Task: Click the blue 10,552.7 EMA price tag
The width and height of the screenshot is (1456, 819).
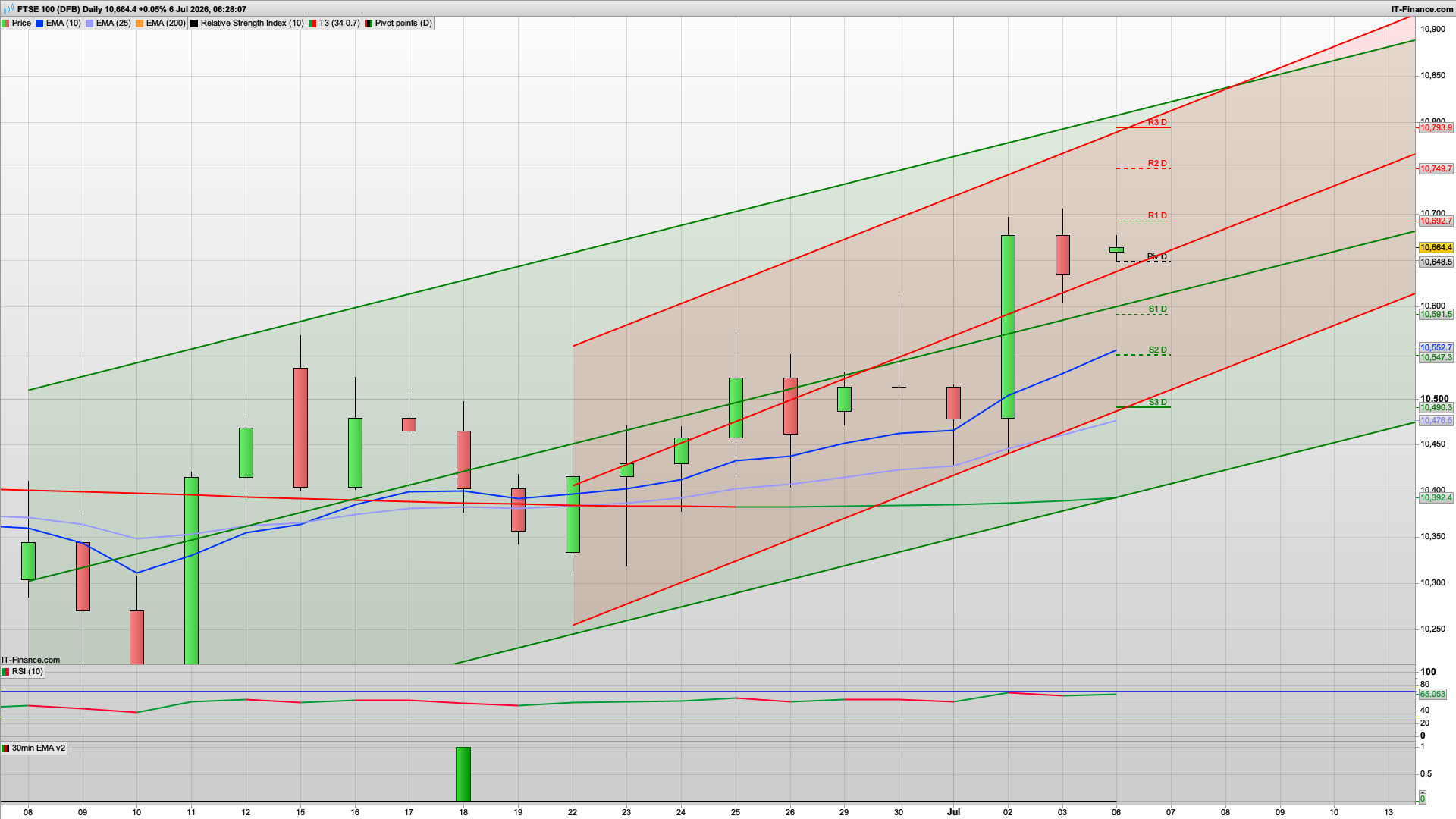Action: [x=1436, y=348]
